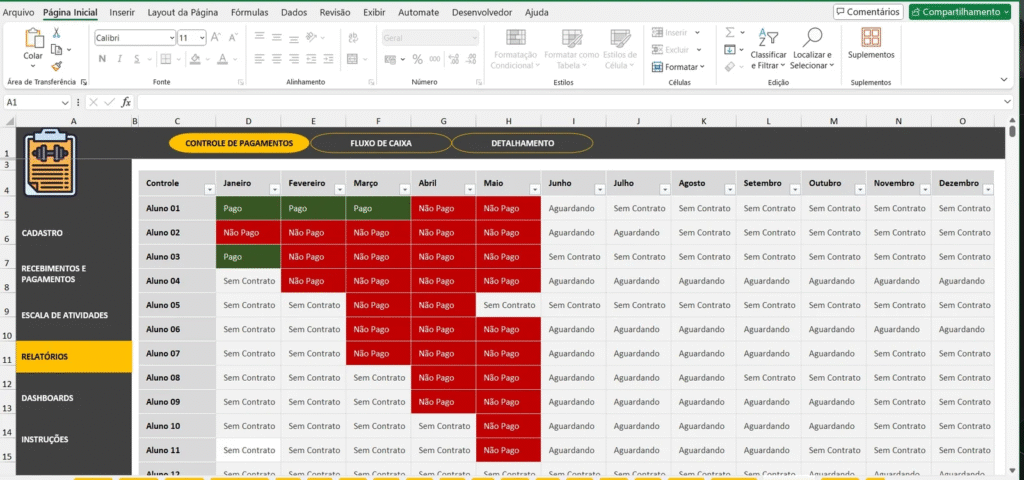Apply percent style number format
Screen dimensions: 1024x480
417,59
